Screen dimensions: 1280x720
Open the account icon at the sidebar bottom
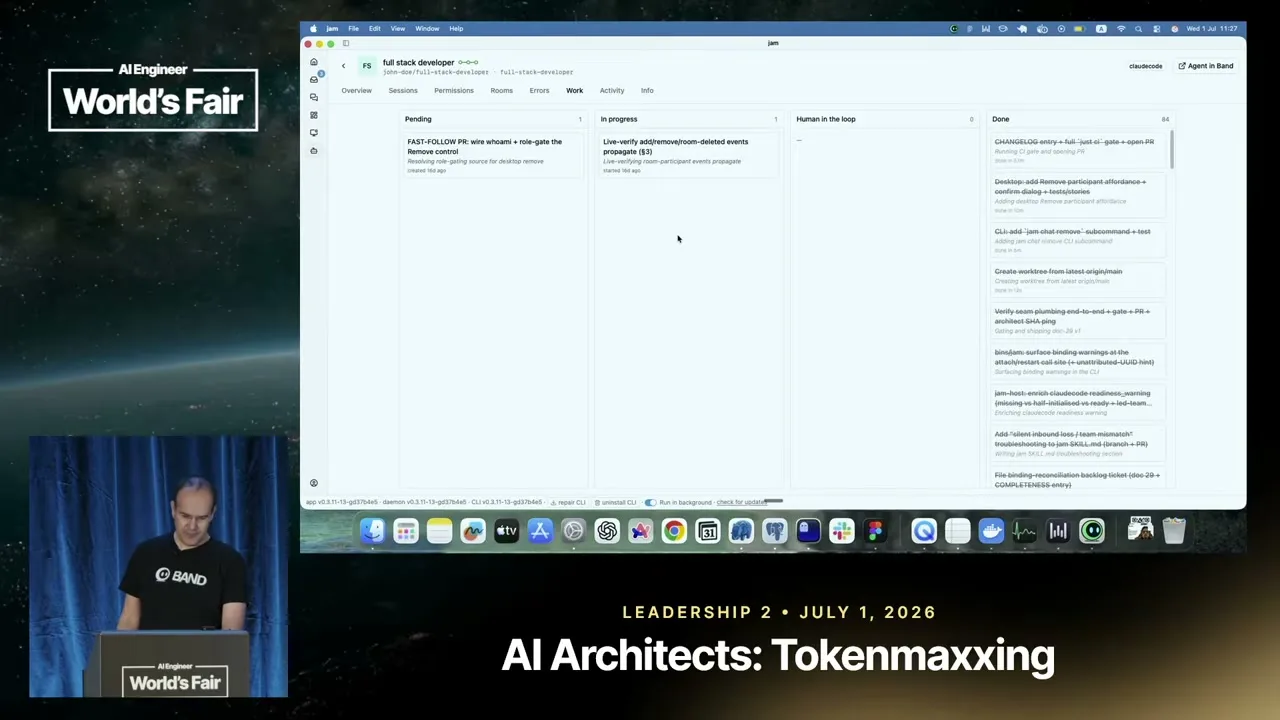314,483
